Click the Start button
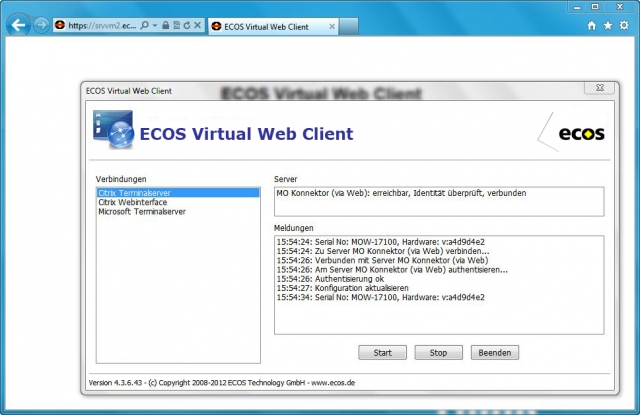 click(382, 353)
